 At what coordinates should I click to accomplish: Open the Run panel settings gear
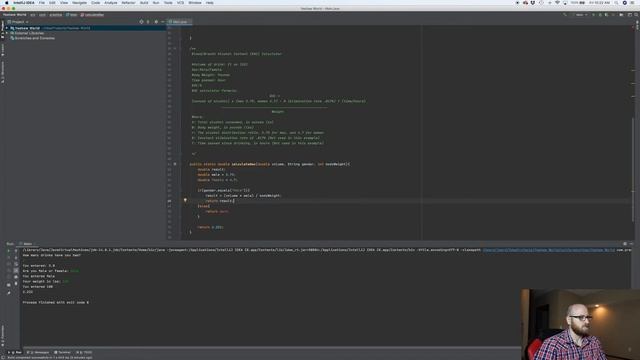coord(625,244)
